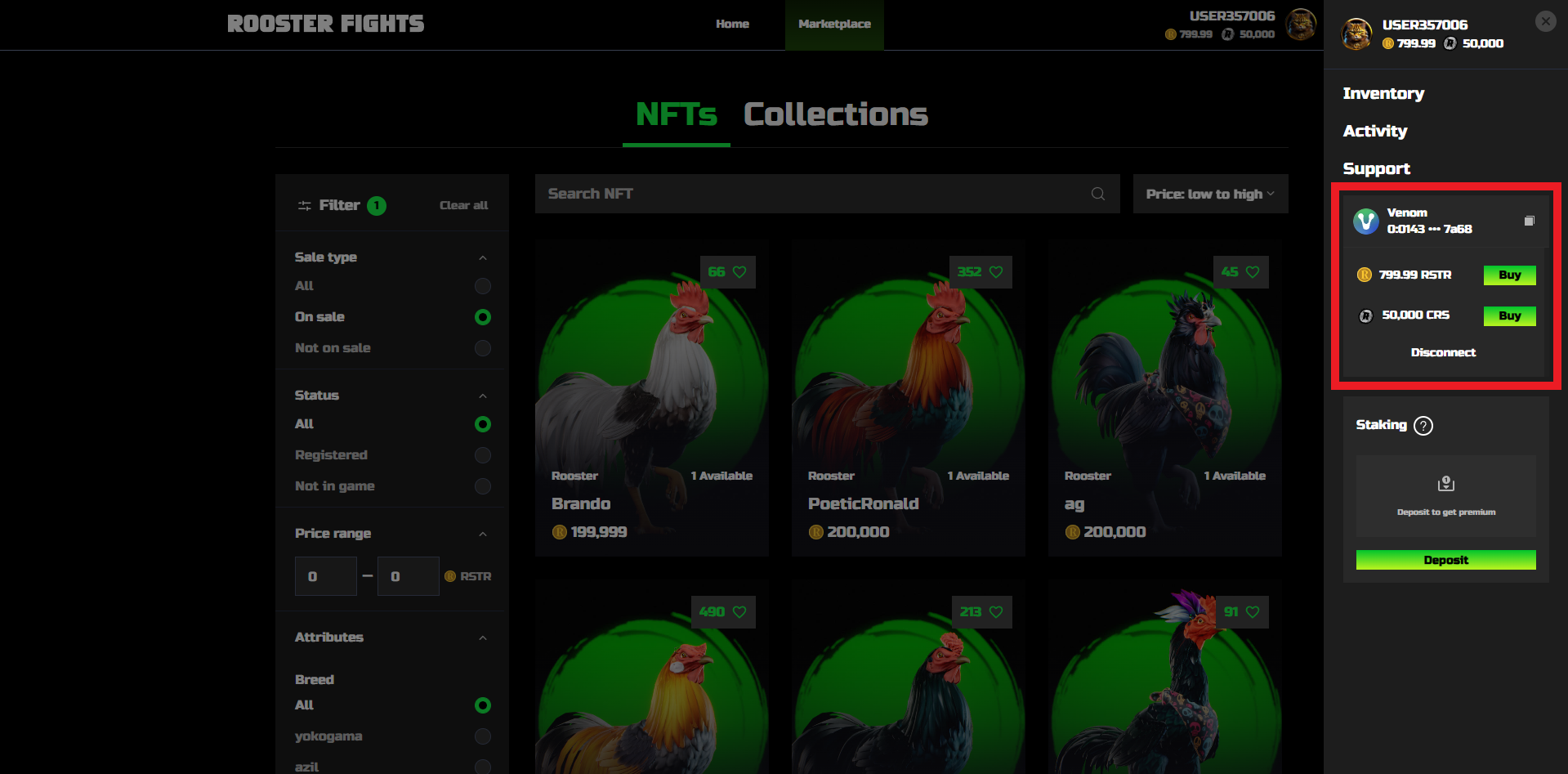Click heart icon on ag rooster card
The height and width of the screenshot is (774, 1568).
tap(1253, 272)
